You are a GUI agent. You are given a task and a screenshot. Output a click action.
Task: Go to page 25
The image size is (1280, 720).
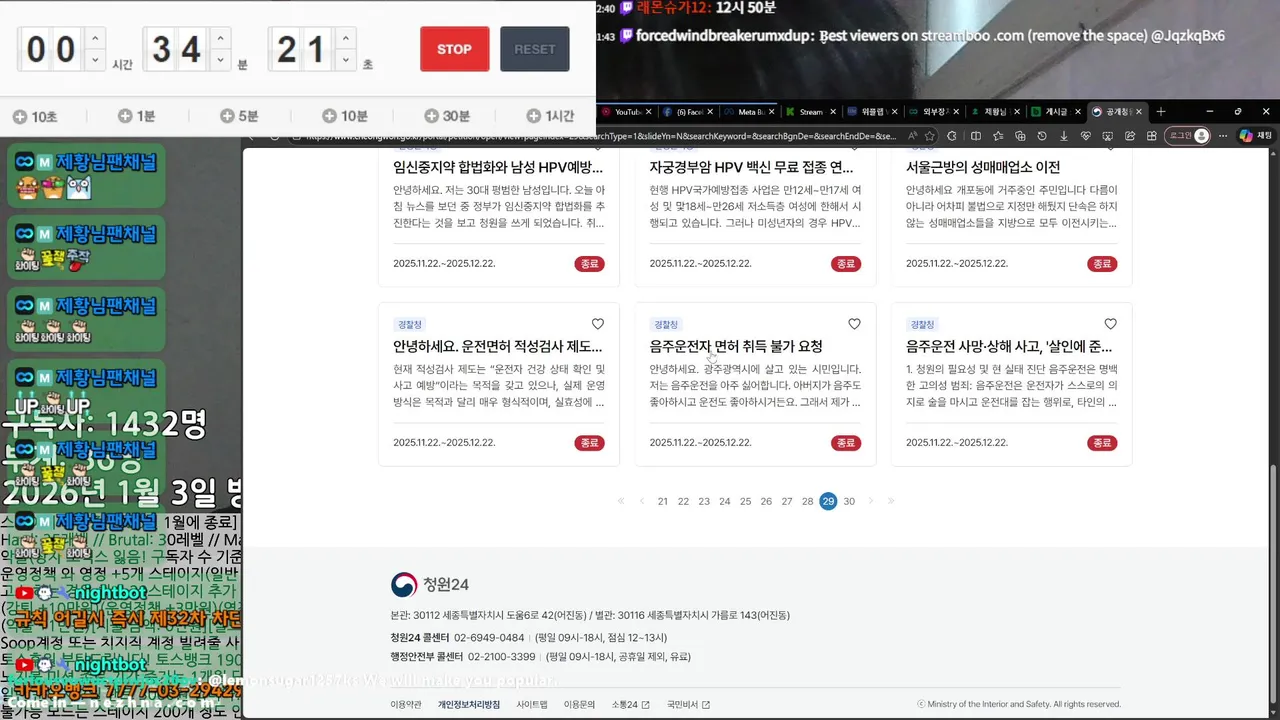(x=745, y=501)
